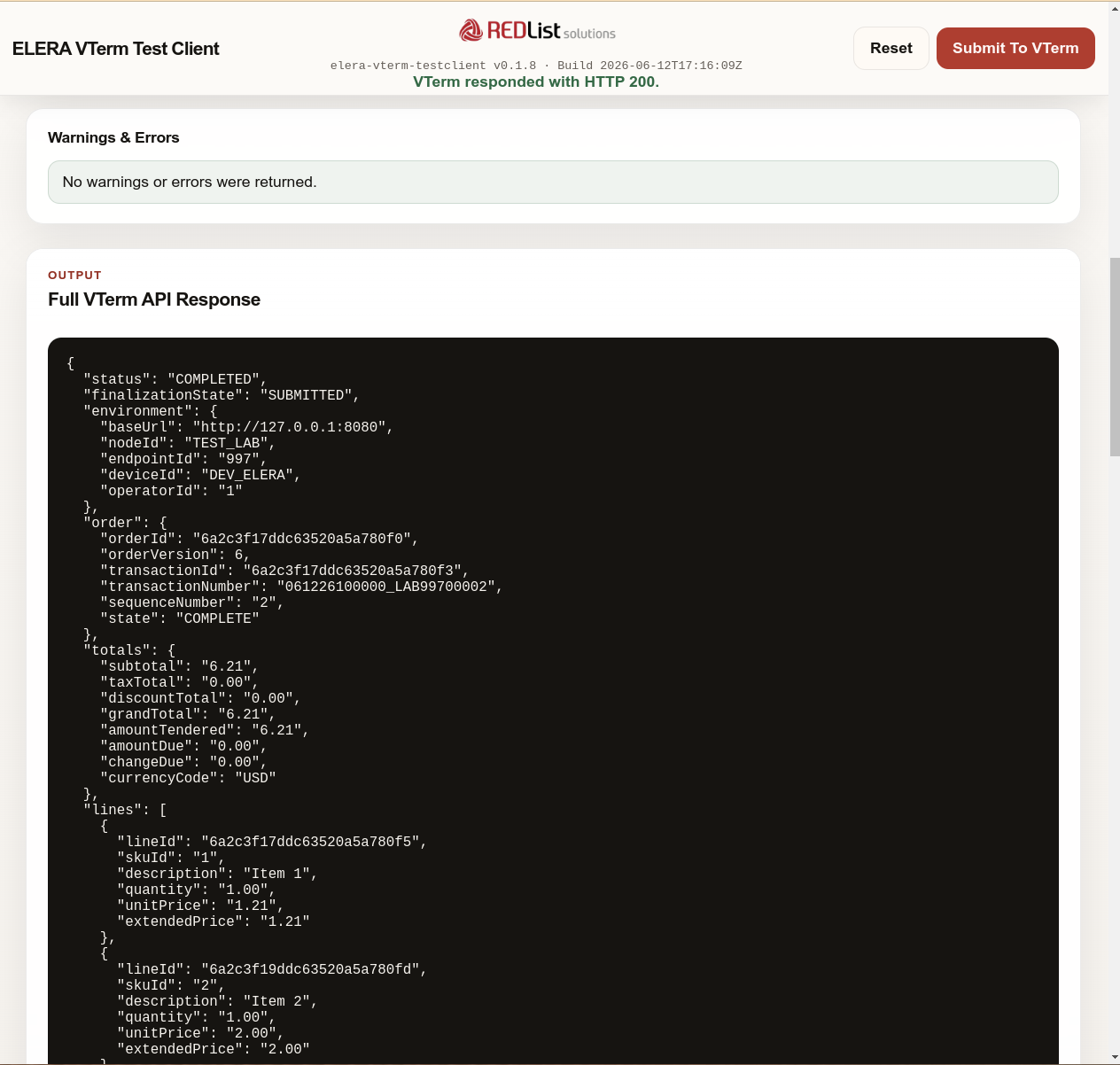Click the "description": "Item 2" line

coord(217,1001)
